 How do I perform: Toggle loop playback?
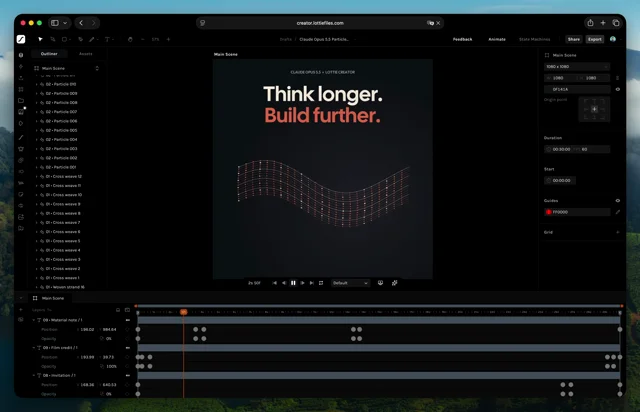pos(321,283)
